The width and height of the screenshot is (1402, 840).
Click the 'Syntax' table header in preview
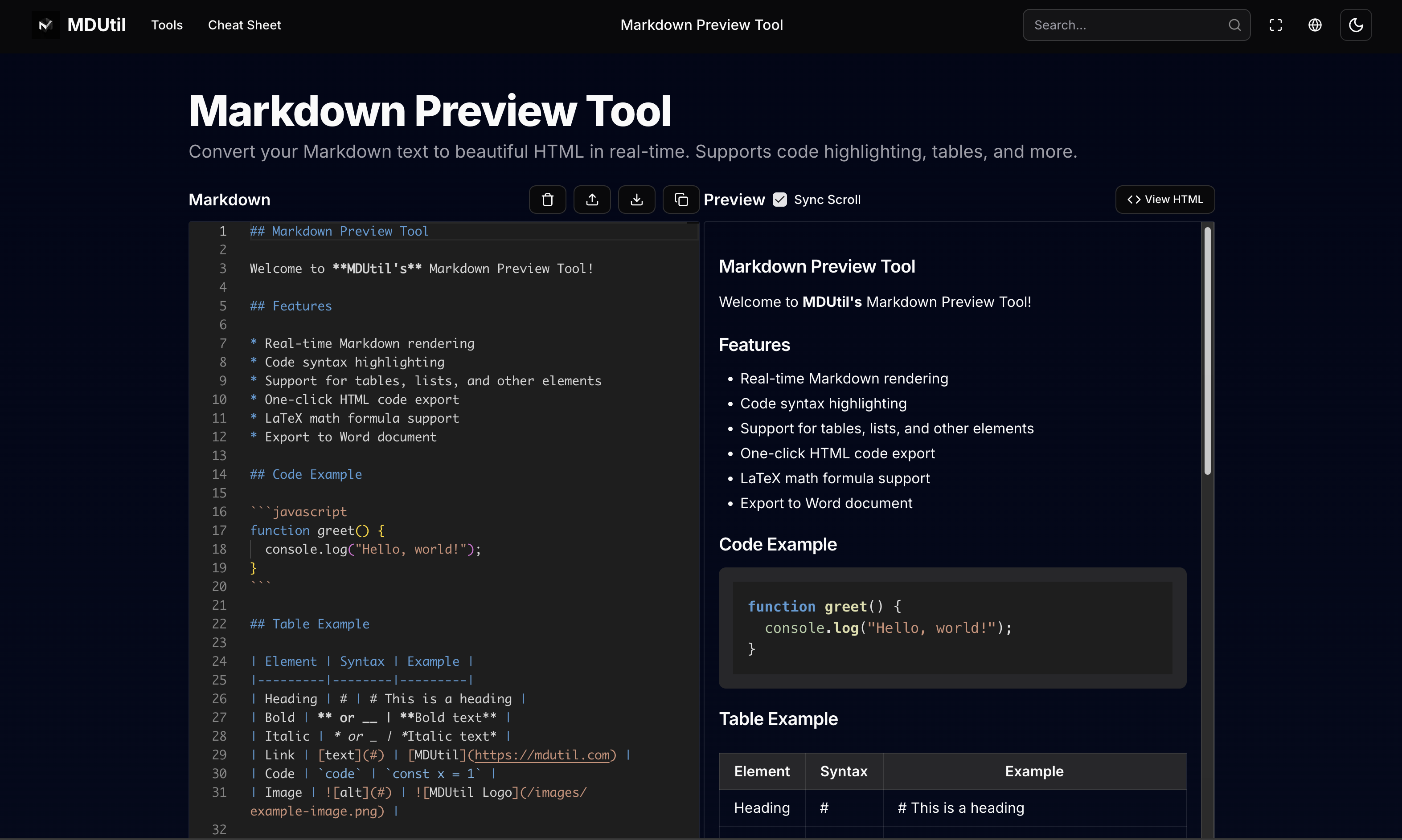click(x=844, y=771)
